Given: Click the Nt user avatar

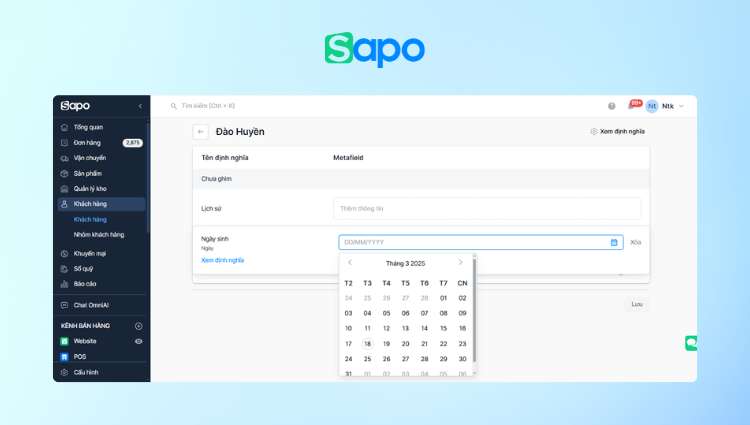Looking at the screenshot, I should (652, 106).
